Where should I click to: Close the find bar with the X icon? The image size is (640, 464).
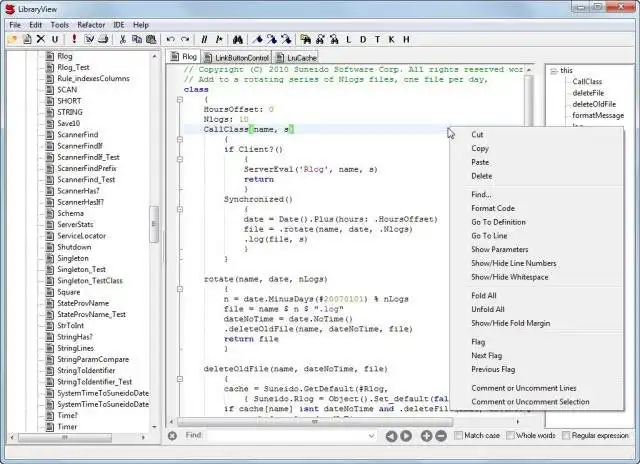click(172, 436)
